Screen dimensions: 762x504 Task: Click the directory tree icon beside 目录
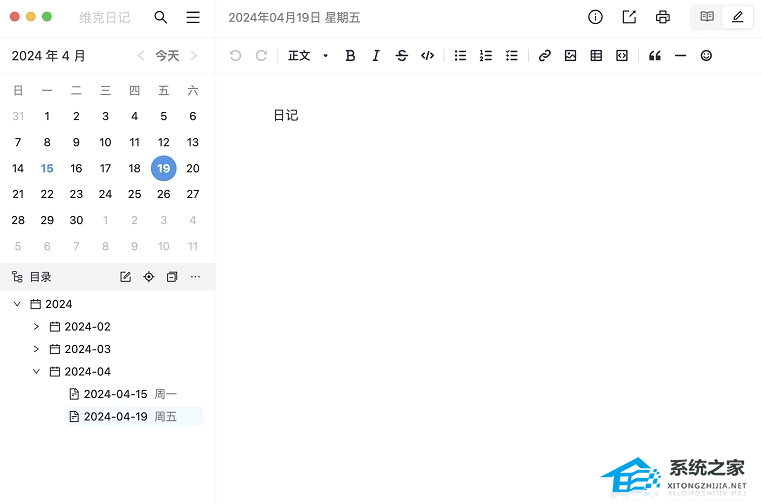[17, 277]
